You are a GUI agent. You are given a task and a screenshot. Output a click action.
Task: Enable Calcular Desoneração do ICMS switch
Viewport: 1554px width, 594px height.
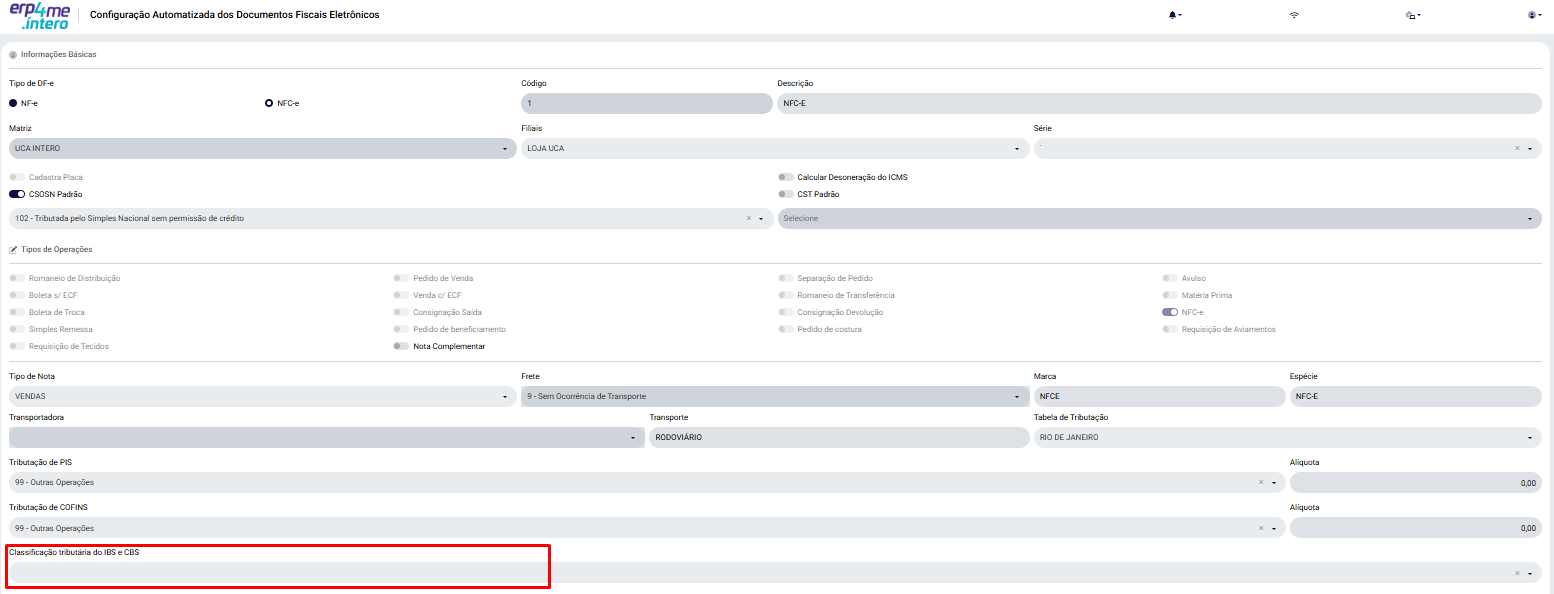click(786, 177)
